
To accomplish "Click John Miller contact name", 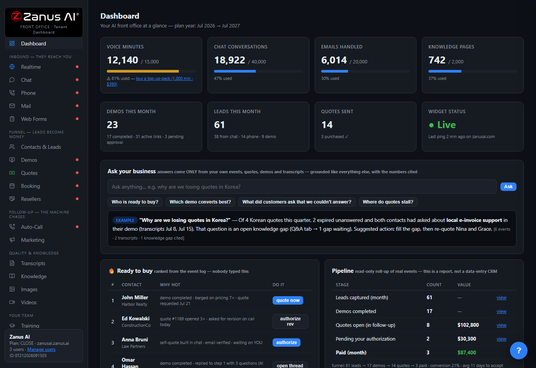I will pos(135,298).
